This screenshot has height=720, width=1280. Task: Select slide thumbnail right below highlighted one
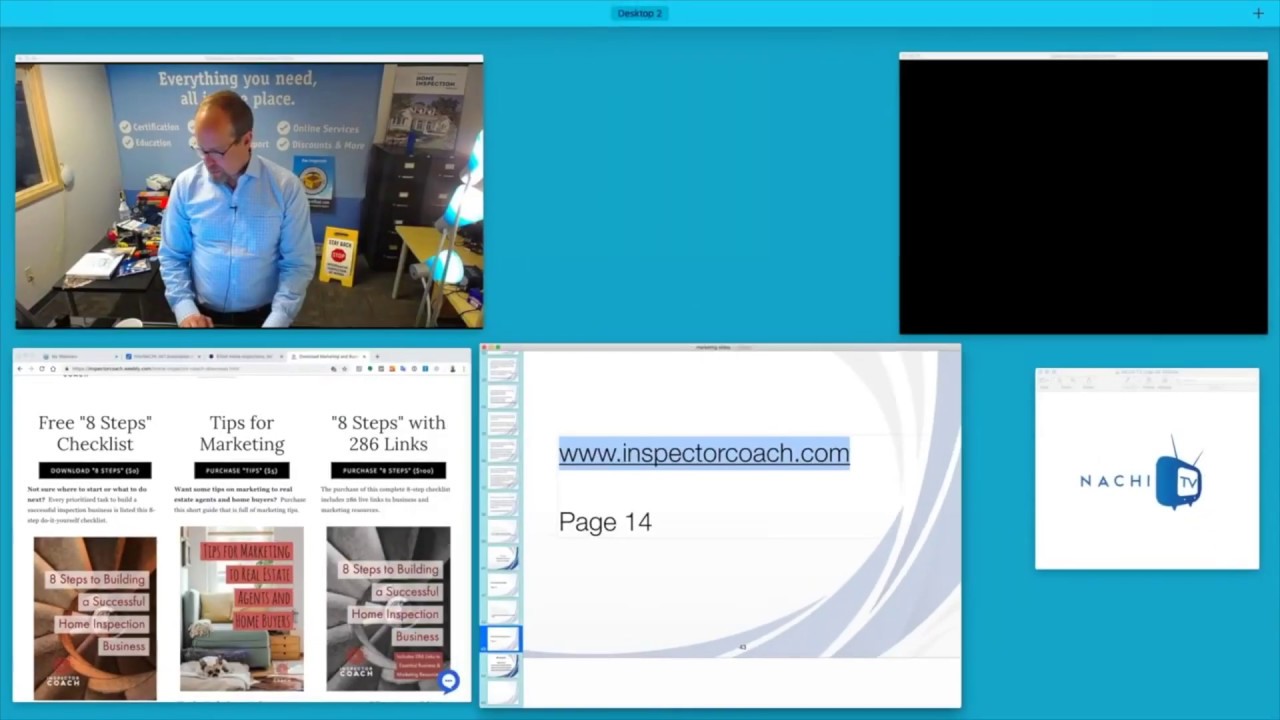coord(503,664)
